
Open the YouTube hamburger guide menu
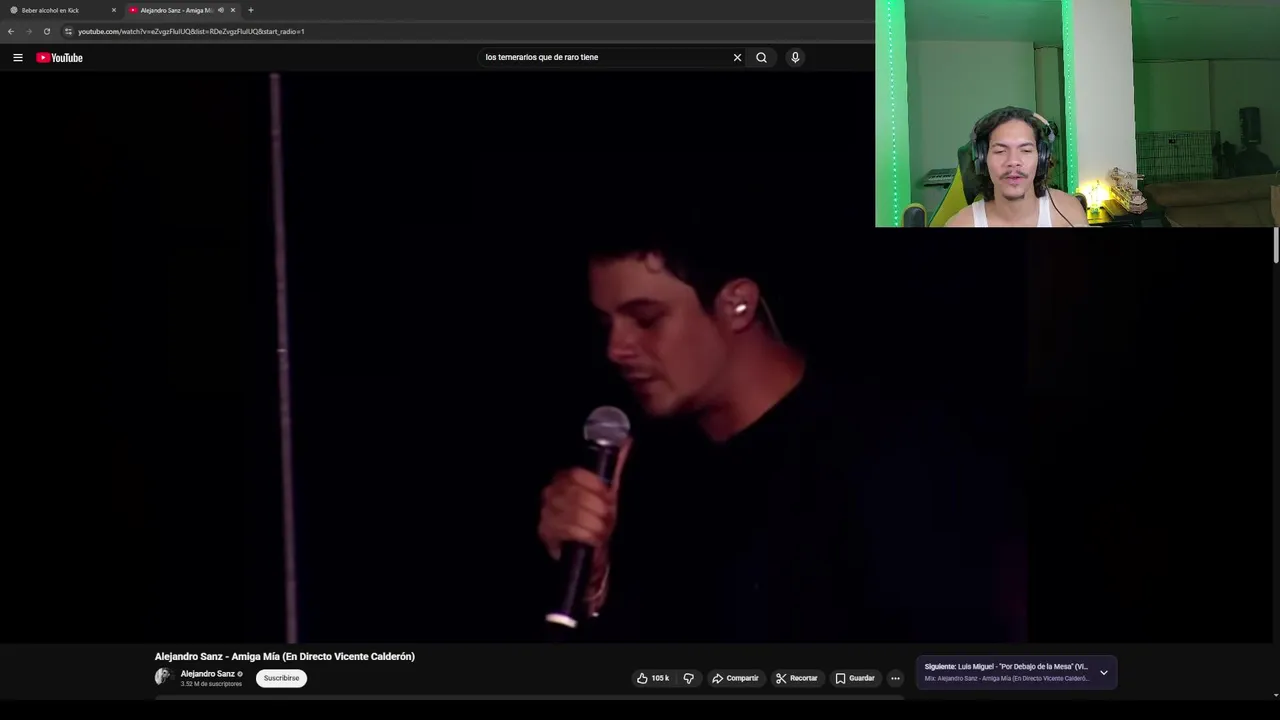point(18,58)
